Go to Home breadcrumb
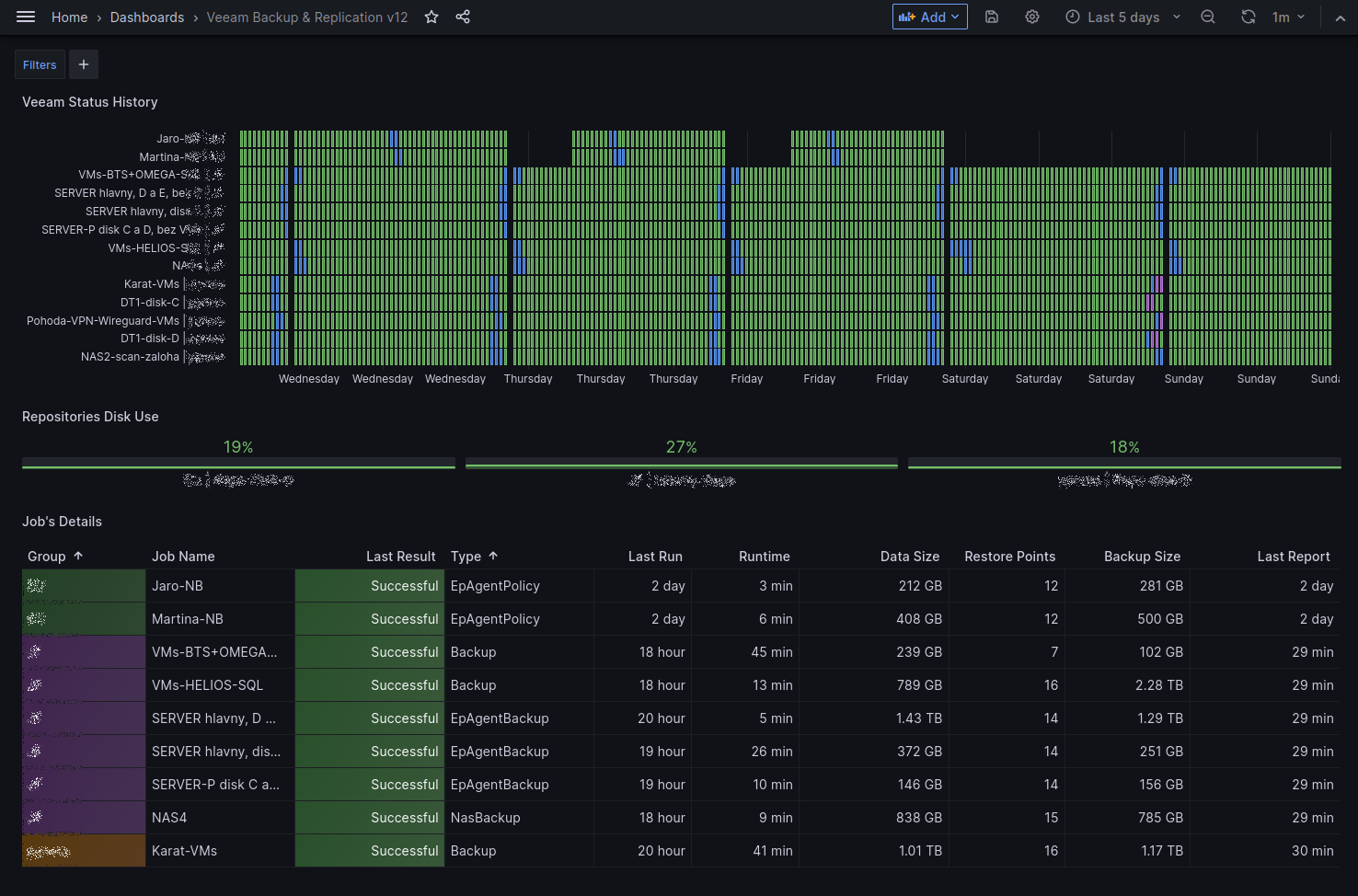The width and height of the screenshot is (1358, 896). [69, 17]
